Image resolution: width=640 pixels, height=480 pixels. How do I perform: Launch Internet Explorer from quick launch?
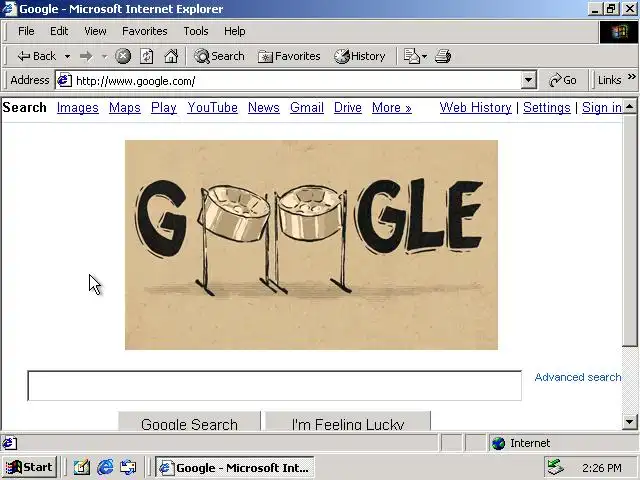click(x=105, y=467)
